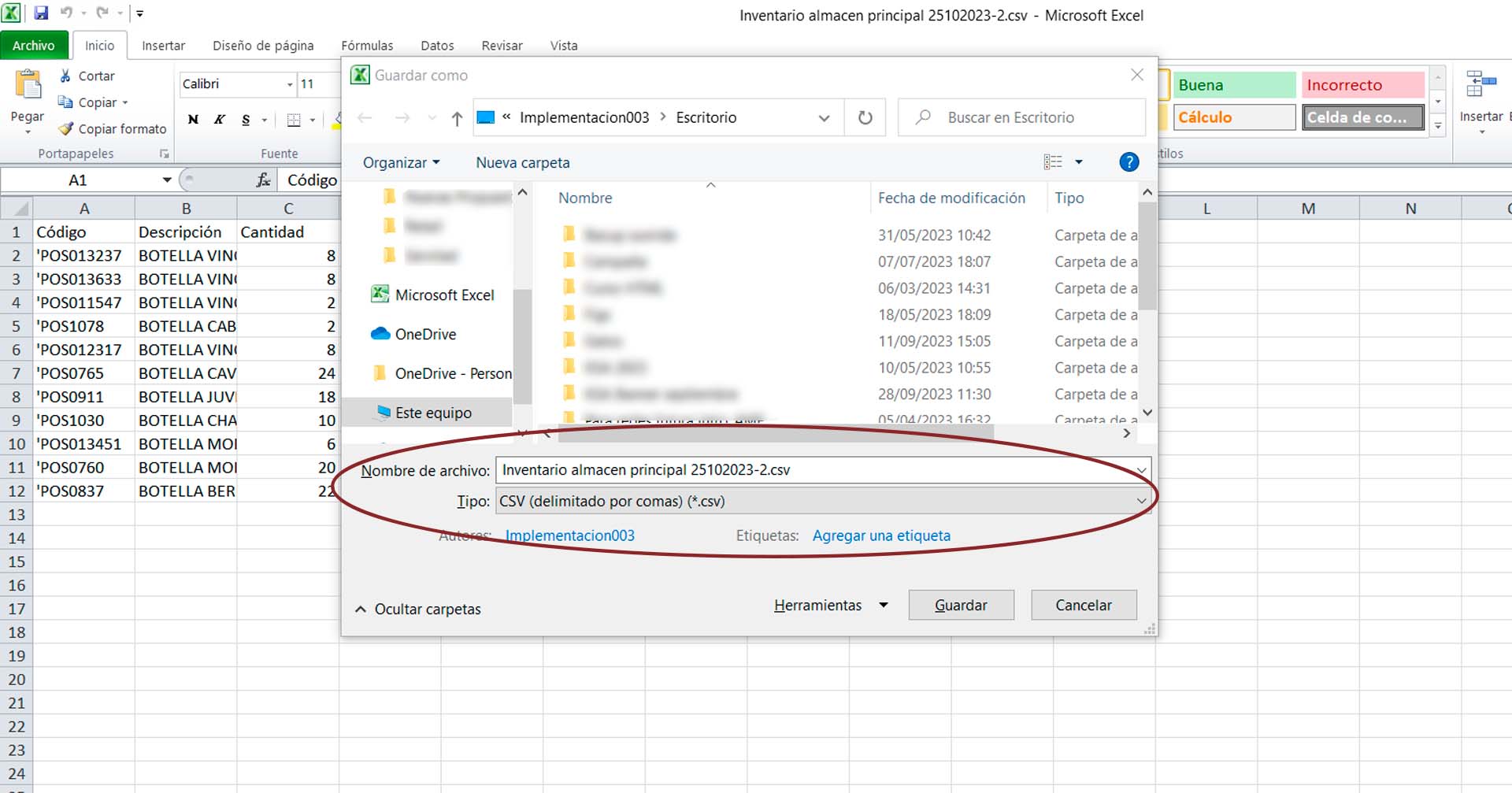Toggle italic (K) formatting
This screenshot has height=793, width=1512.
[x=220, y=120]
